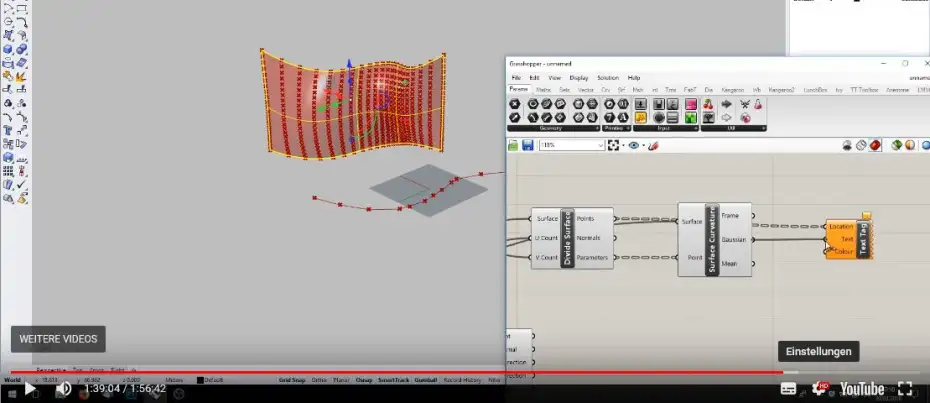Click the Mean output on Surface Curvature
Screen dimensions: 930x403
pyautogui.click(x=730, y=264)
